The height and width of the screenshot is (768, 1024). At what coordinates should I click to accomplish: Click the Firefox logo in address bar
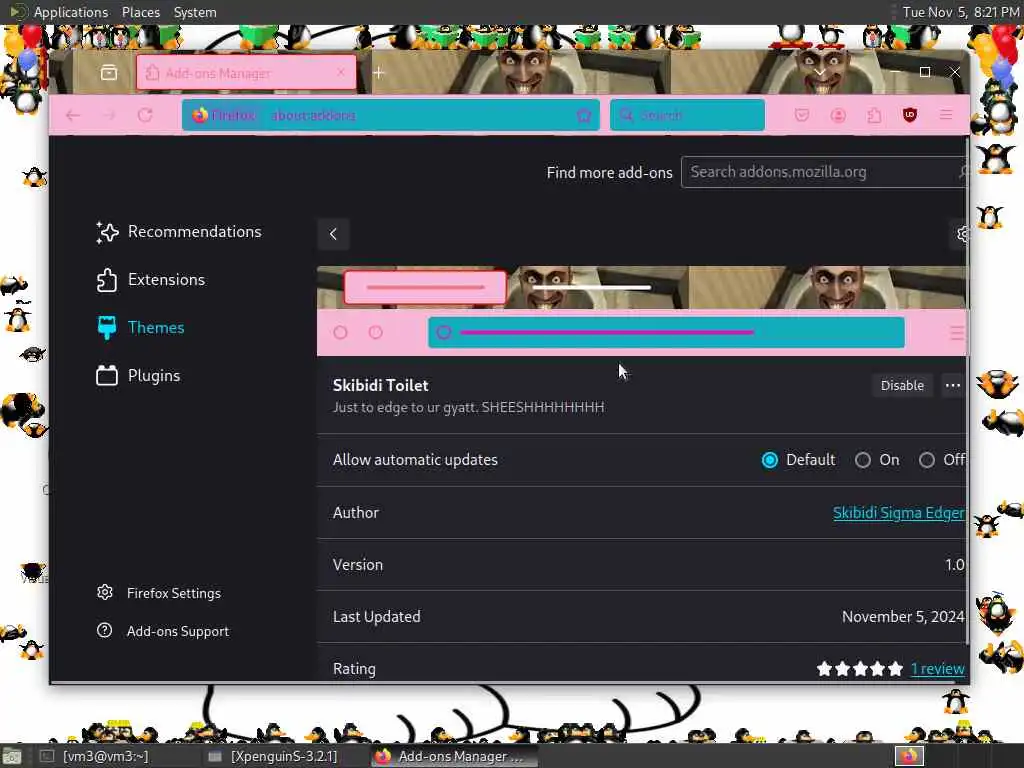[x=200, y=115]
